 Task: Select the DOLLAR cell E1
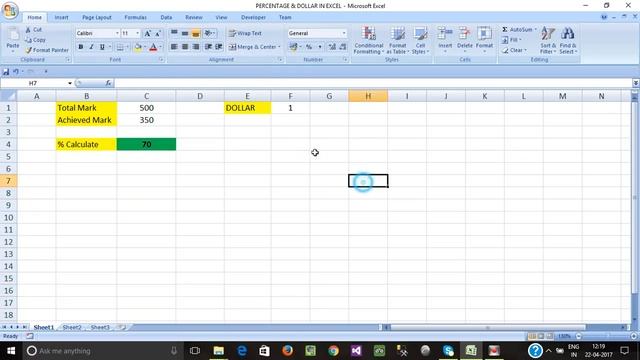pos(247,108)
